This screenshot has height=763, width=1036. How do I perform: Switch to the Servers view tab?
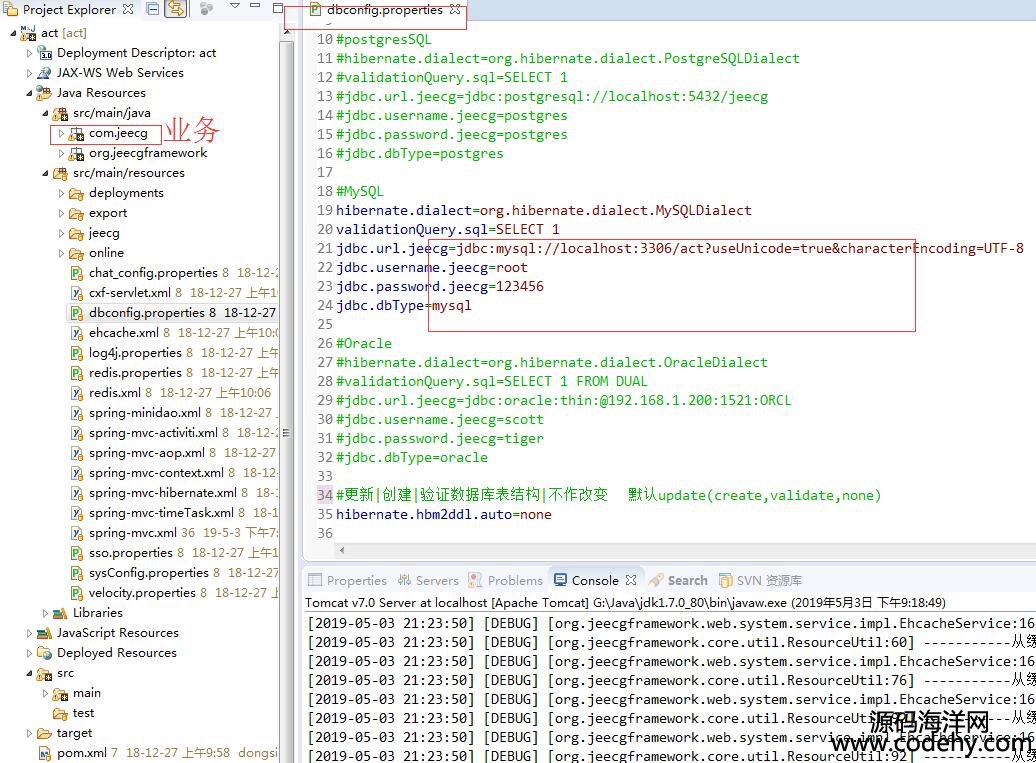pyautogui.click(x=428, y=581)
